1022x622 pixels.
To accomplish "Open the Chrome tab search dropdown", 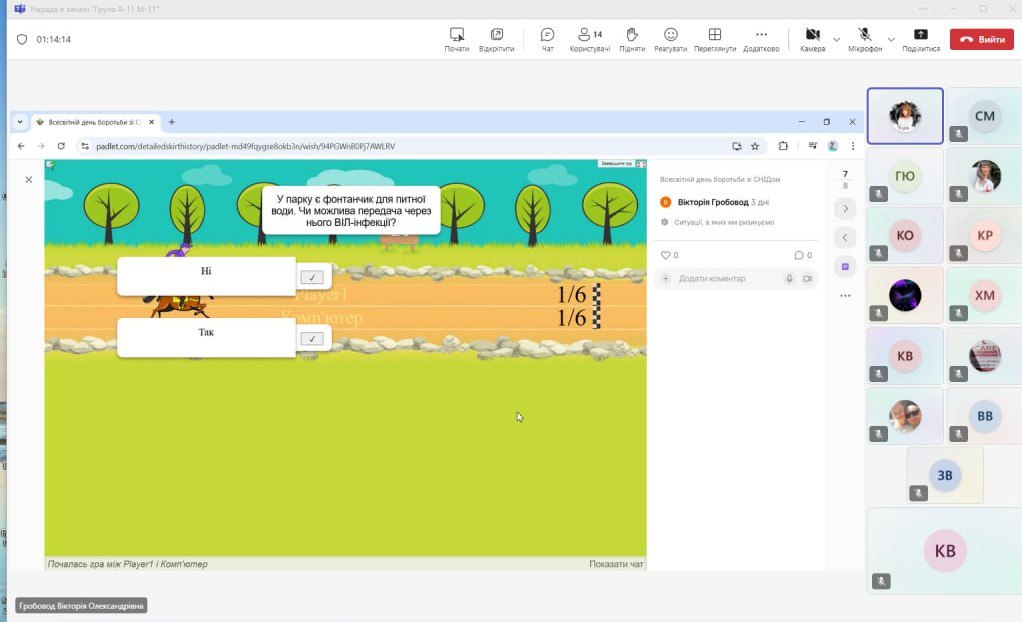I will point(20,122).
